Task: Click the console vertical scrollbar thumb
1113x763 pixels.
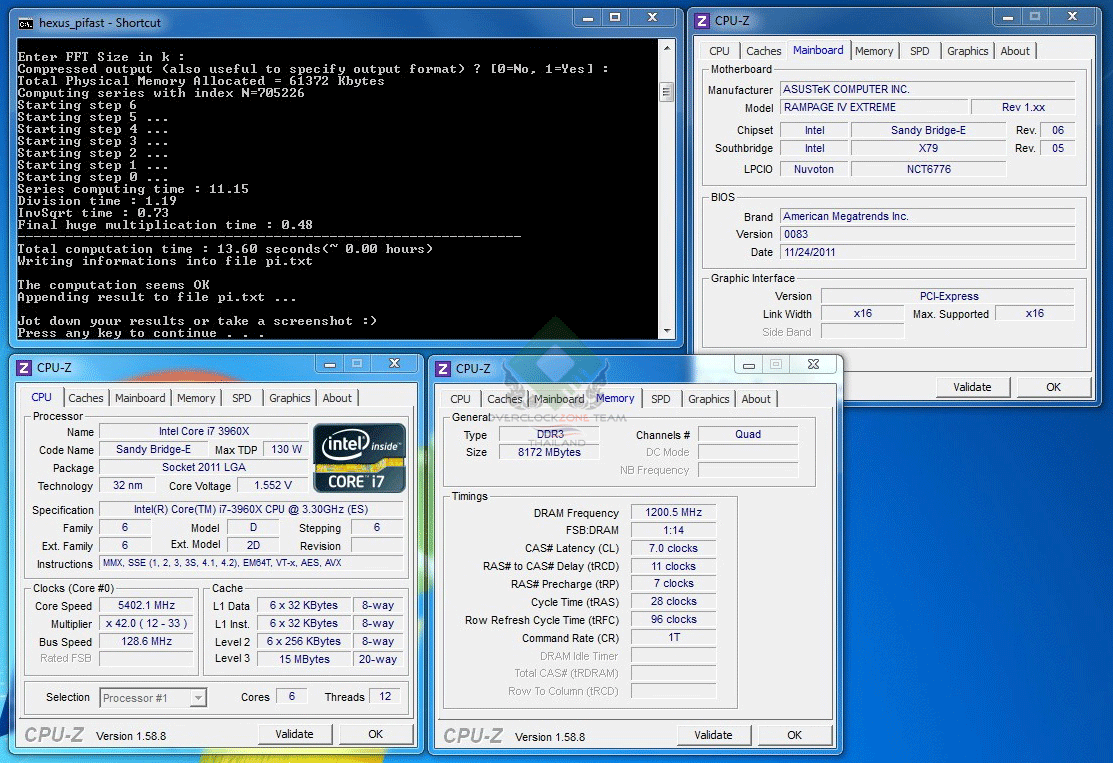Action: coord(667,92)
